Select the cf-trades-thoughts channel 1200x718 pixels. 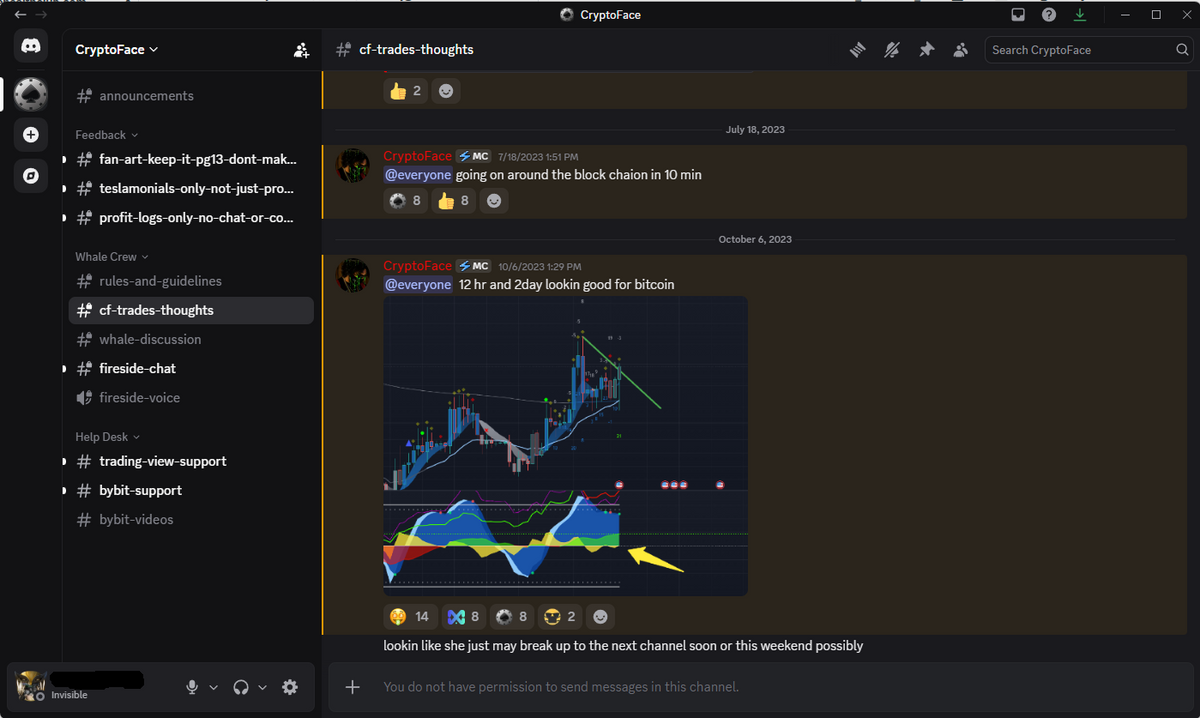191,310
